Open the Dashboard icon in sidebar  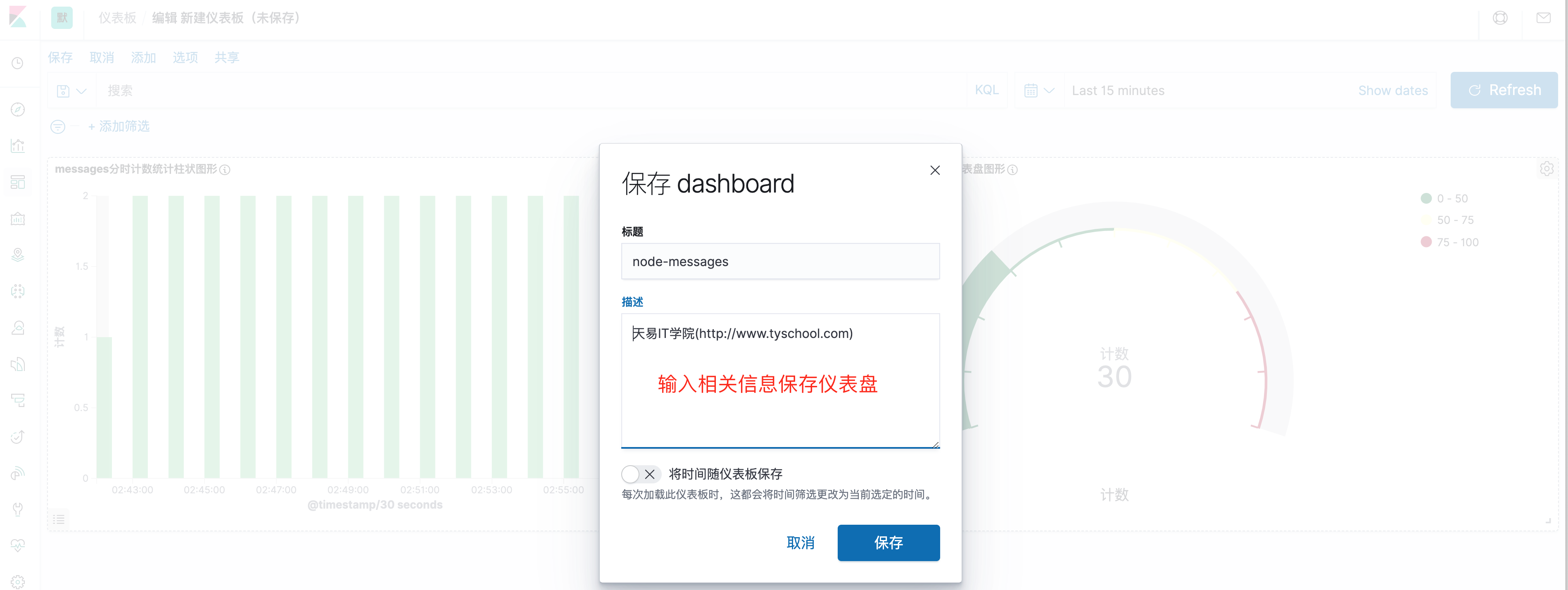pos(18,182)
